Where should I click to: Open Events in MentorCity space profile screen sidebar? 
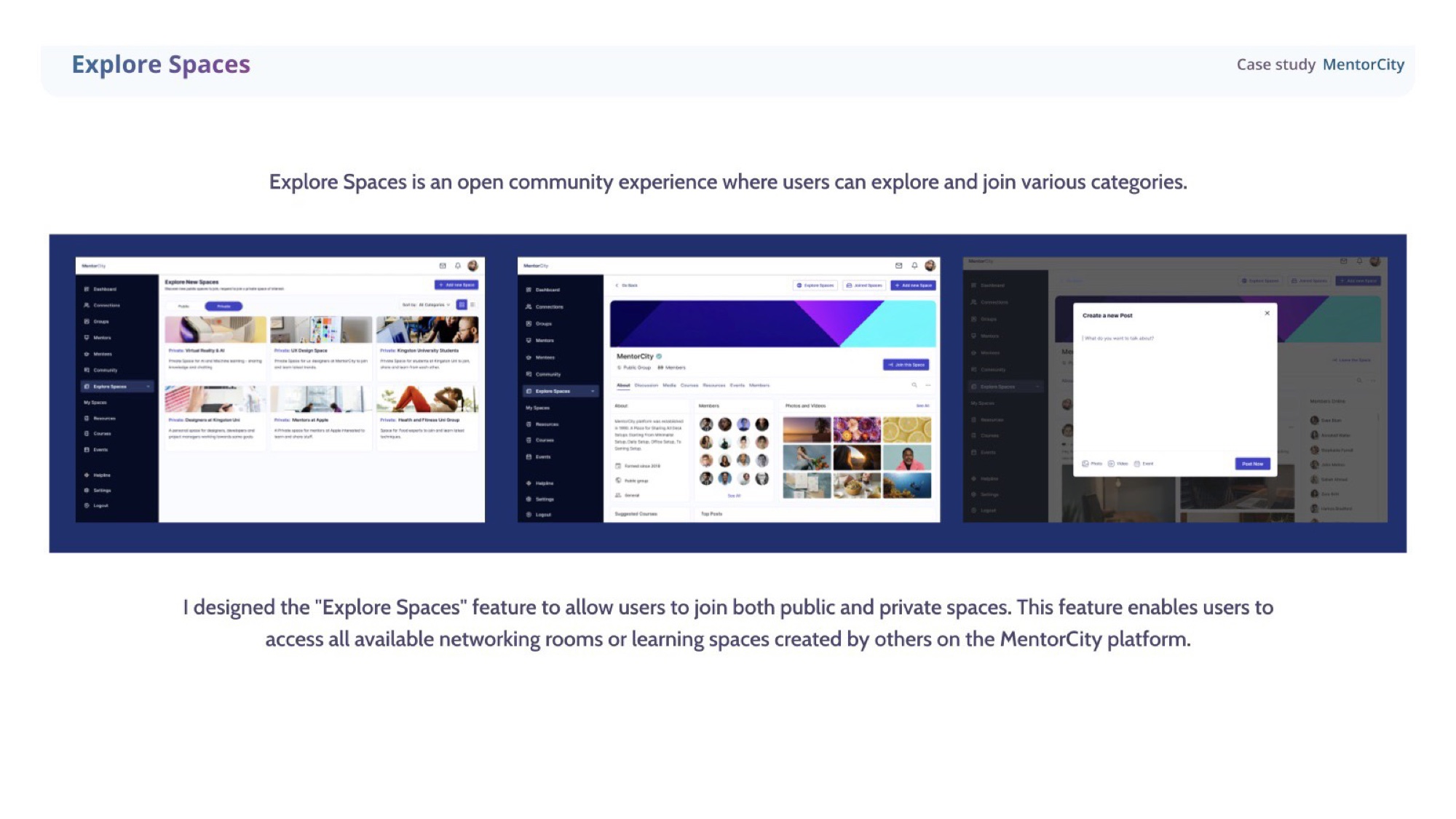point(539,456)
